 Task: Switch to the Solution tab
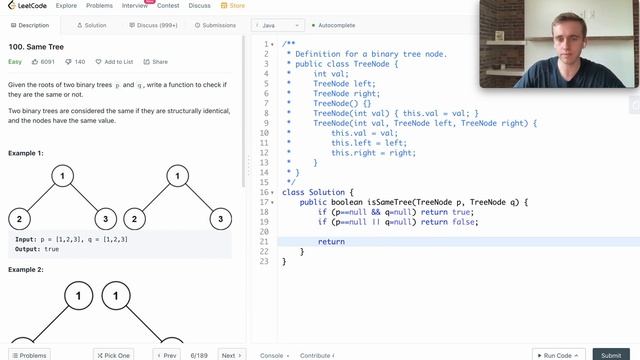(91, 25)
